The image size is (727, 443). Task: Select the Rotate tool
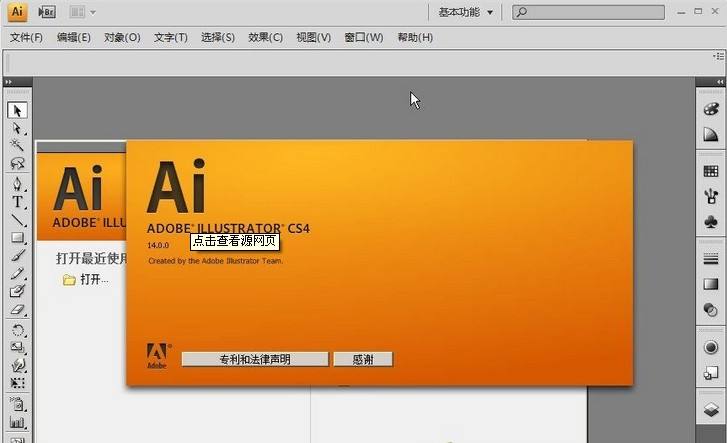17,330
